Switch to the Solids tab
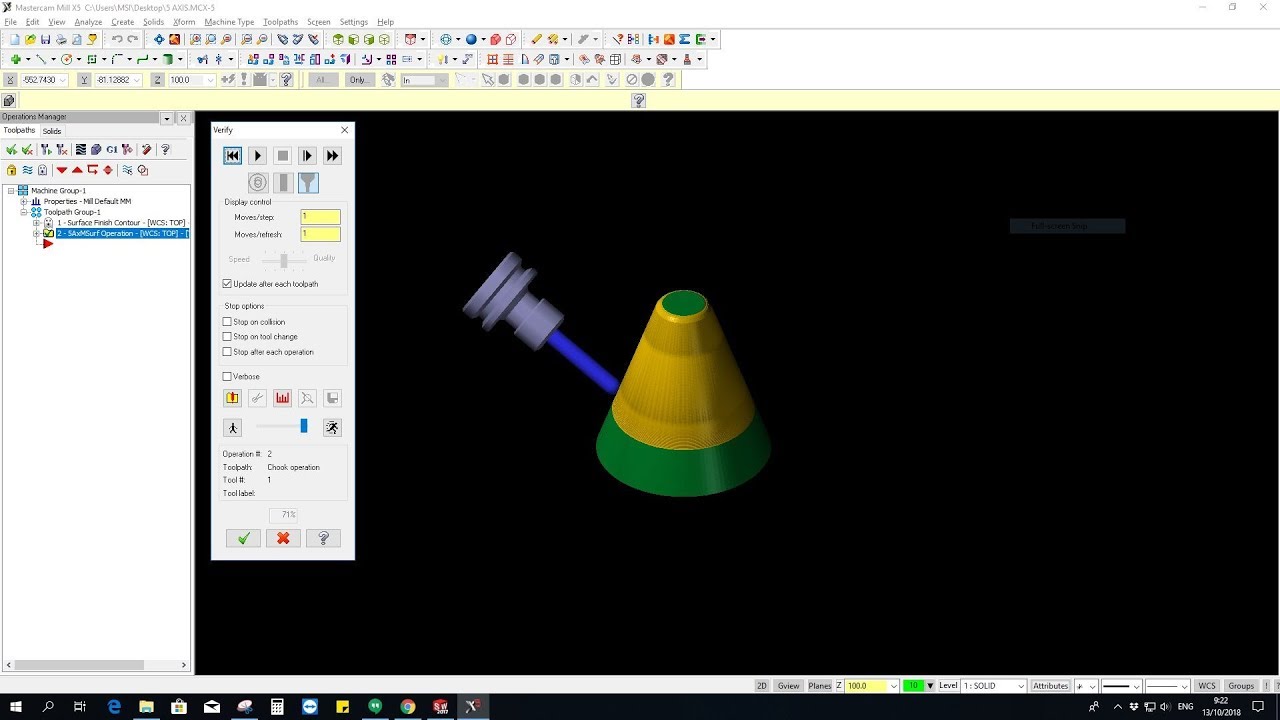This screenshot has width=1280, height=720. pyautogui.click(x=52, y=131)
